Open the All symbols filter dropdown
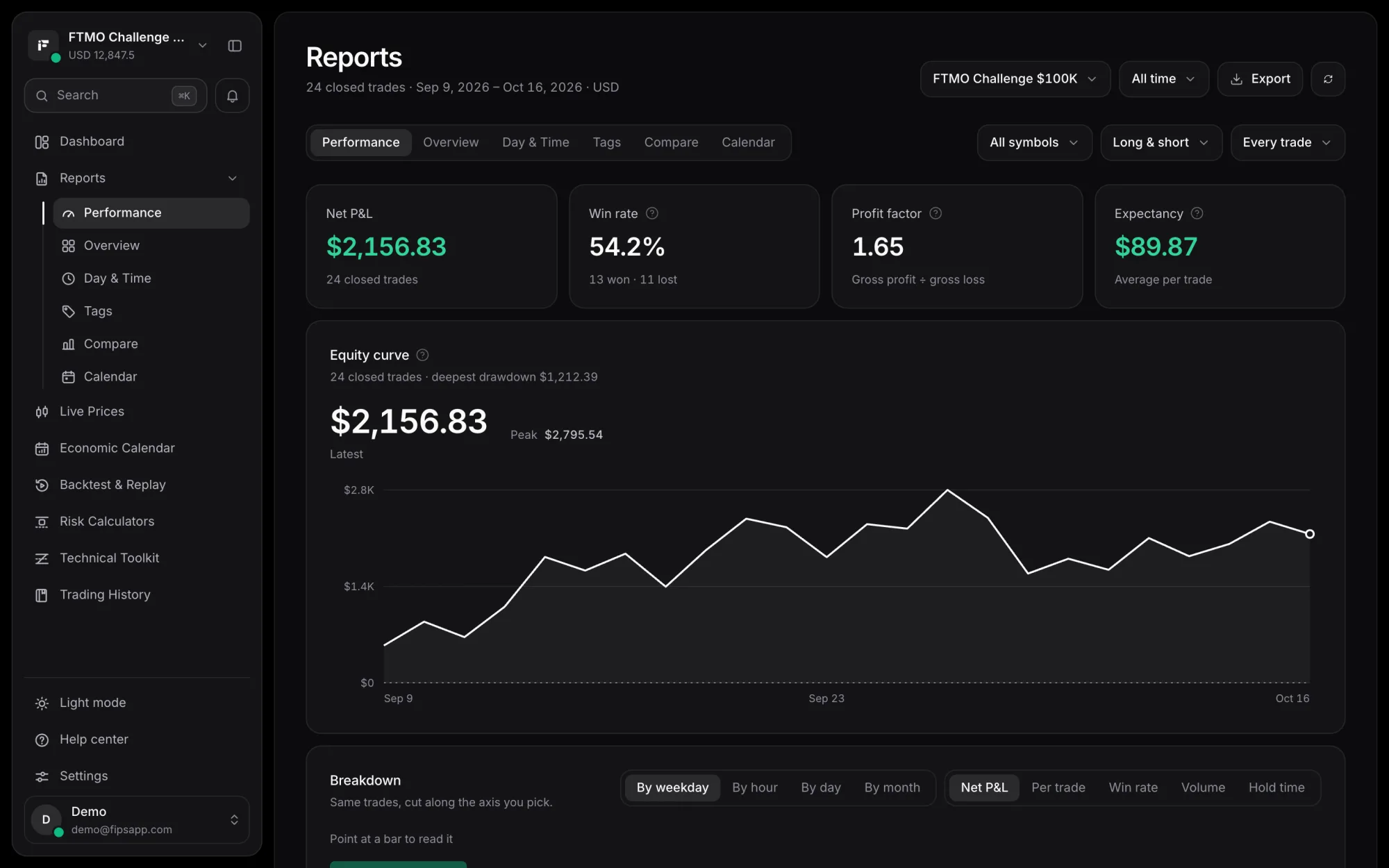 [1034, 142]
